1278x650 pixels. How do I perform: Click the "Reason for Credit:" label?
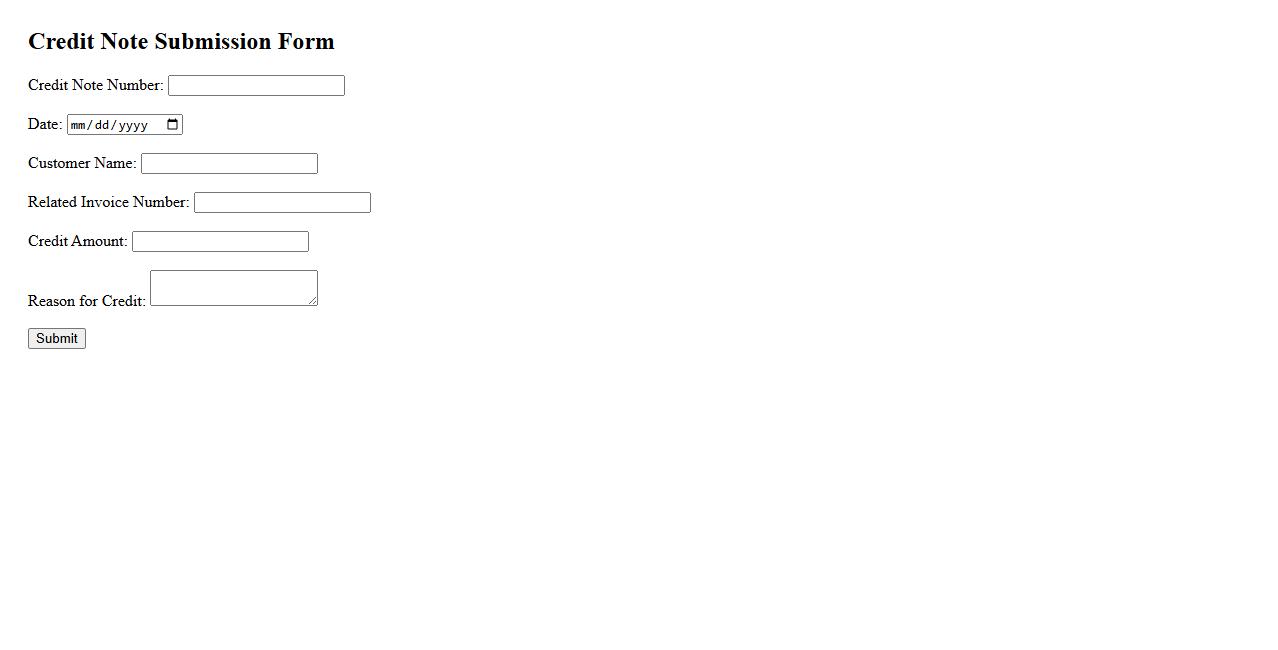(x=87, y=301)
